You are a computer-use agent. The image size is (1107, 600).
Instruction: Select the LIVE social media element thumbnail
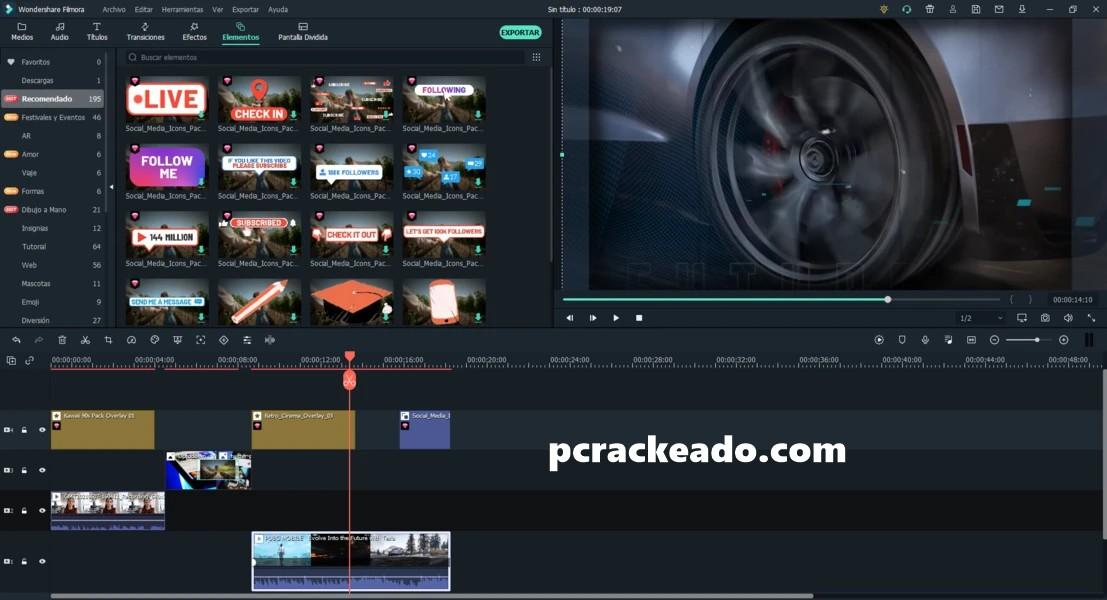166,100
